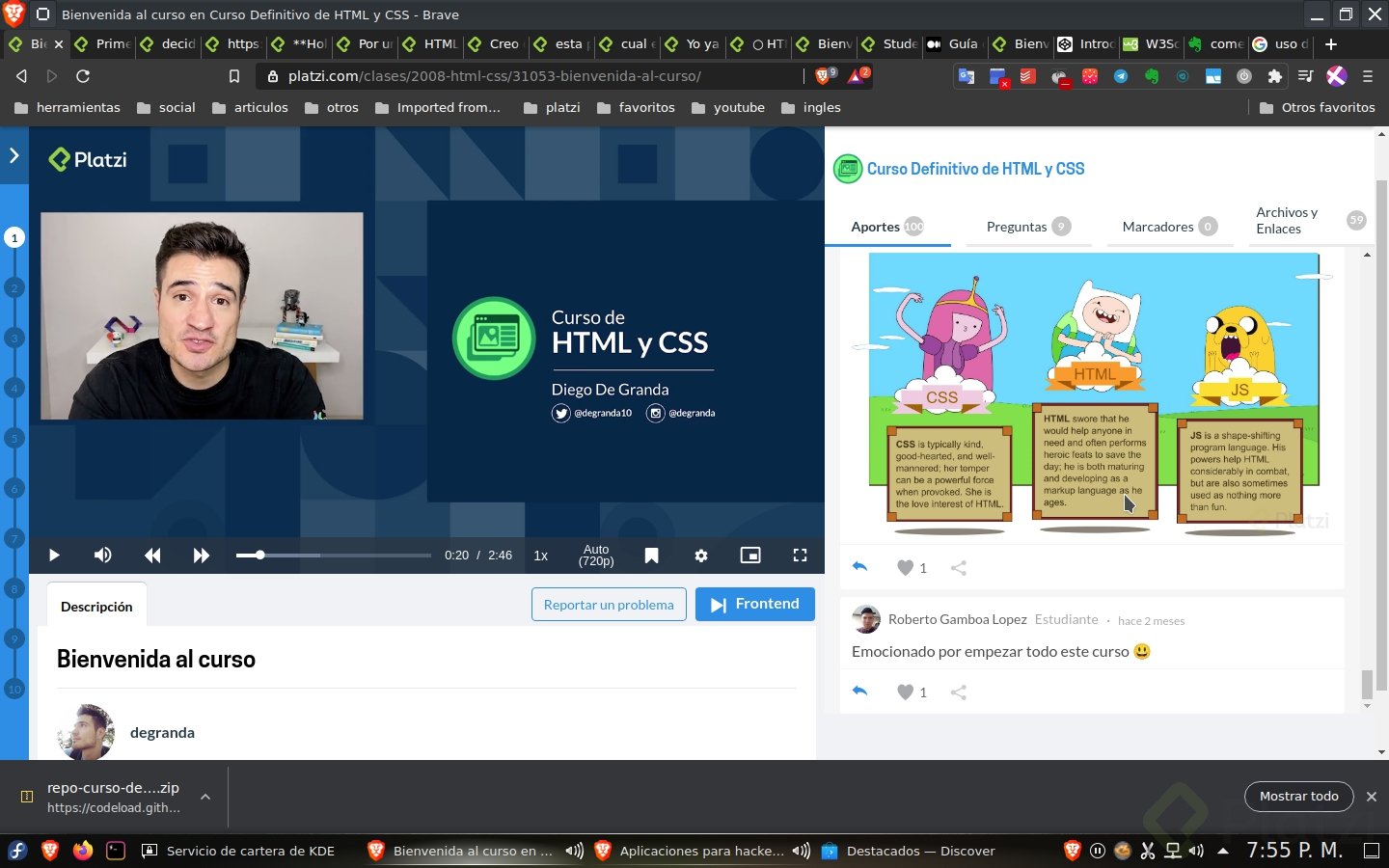Open the platzi bookmarks folder
1389x868 pixels.
coord(552,108)
